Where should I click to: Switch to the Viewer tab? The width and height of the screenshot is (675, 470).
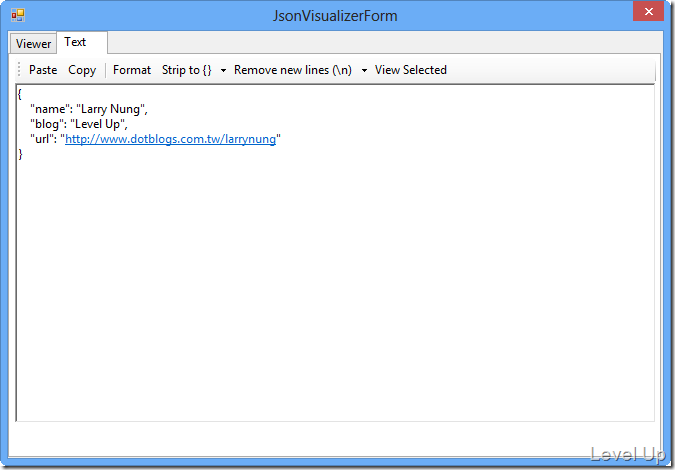pyautogui.click(x=33, y=43)
